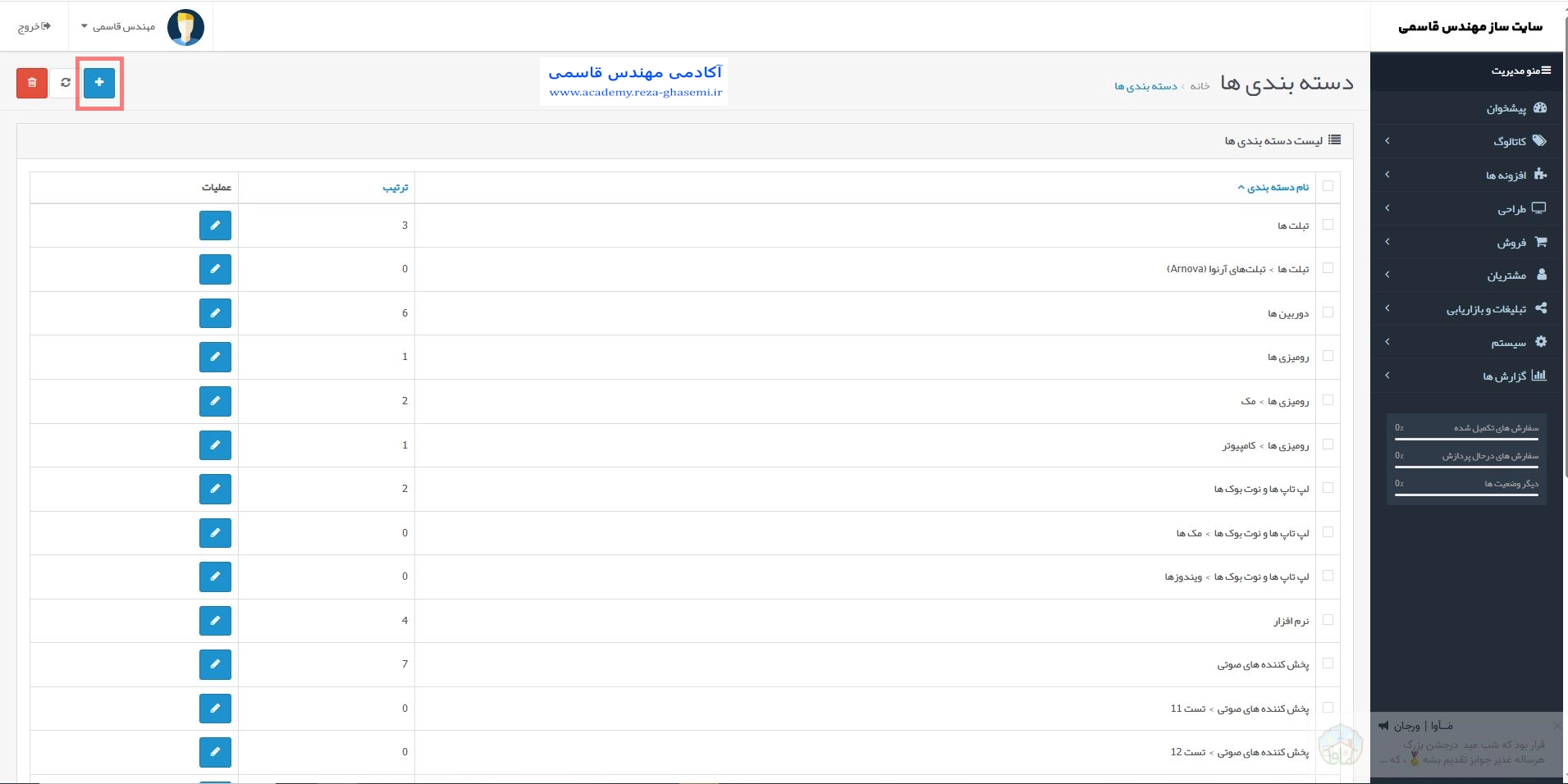Expand the افزونه ها menu chevron
The width and height of the screenshot is (1568, 784).
point(1387,175)
